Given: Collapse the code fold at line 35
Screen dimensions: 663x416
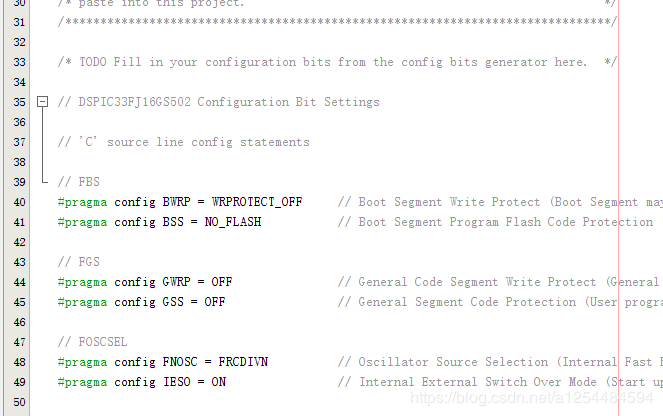Looking at the screenshot, I should tap(42, 102).
